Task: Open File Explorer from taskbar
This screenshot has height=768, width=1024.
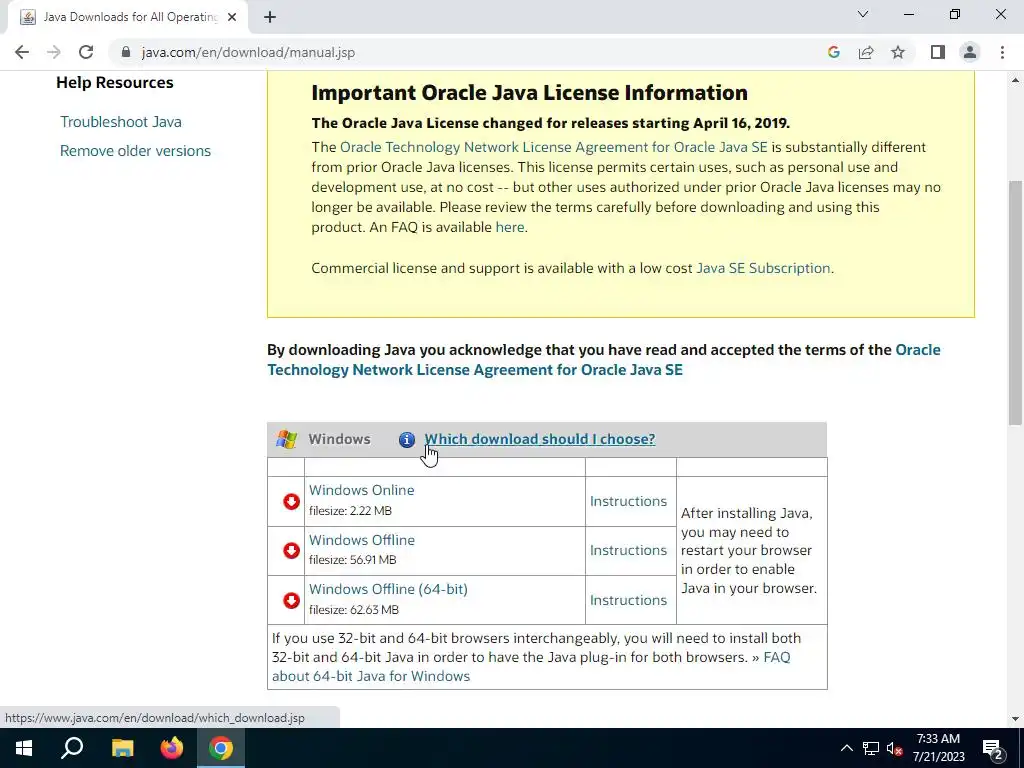Action: tap(122, 748)
